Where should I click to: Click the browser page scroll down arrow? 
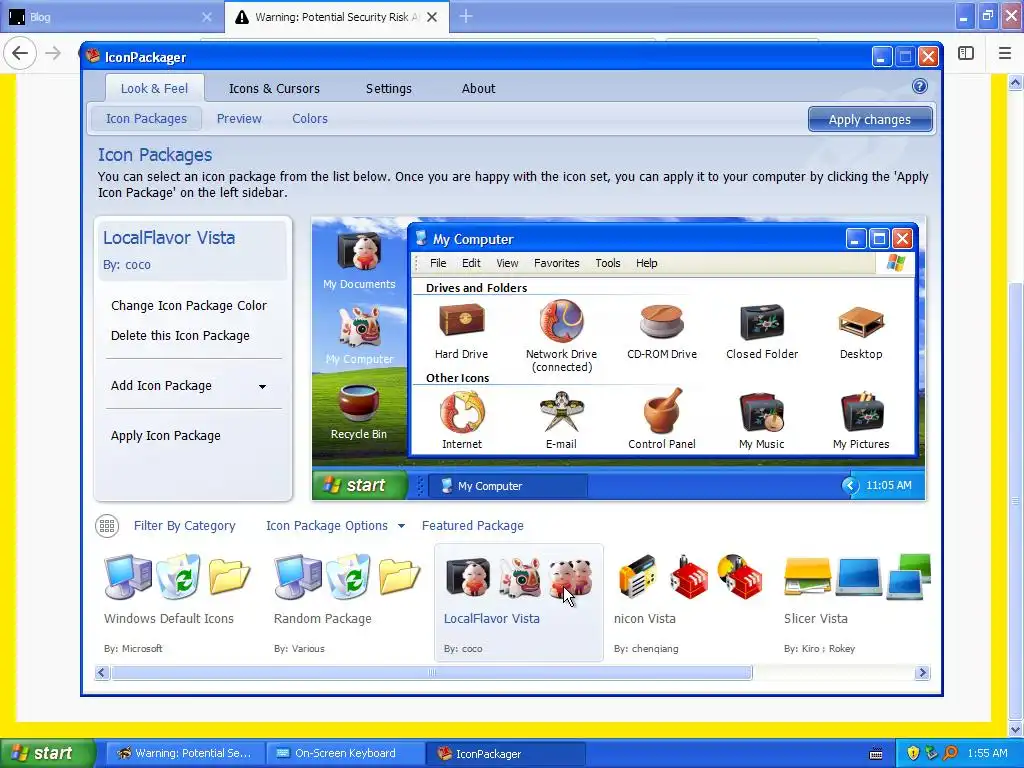[1015, 729]
